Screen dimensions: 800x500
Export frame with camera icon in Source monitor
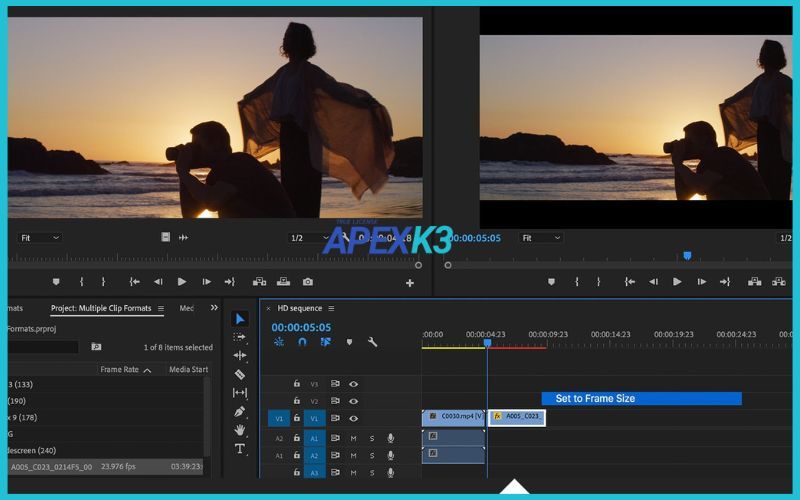point(308,282)
